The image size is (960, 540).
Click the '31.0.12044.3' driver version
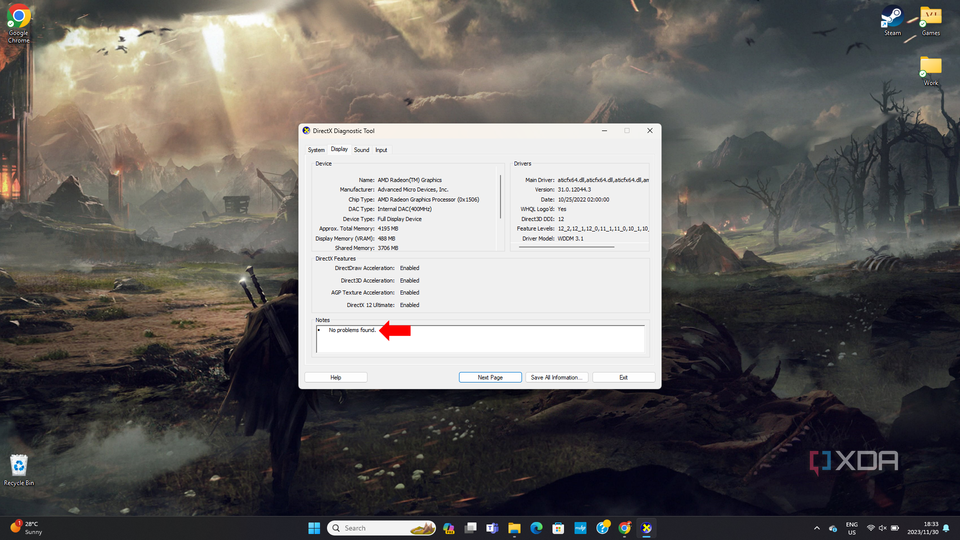click(x=574, y=190)
